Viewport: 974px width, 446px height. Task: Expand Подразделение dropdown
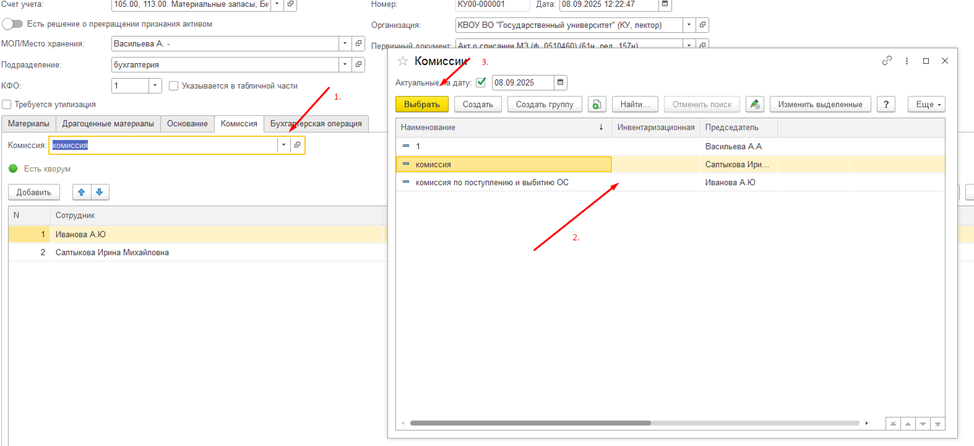point(345,64)
